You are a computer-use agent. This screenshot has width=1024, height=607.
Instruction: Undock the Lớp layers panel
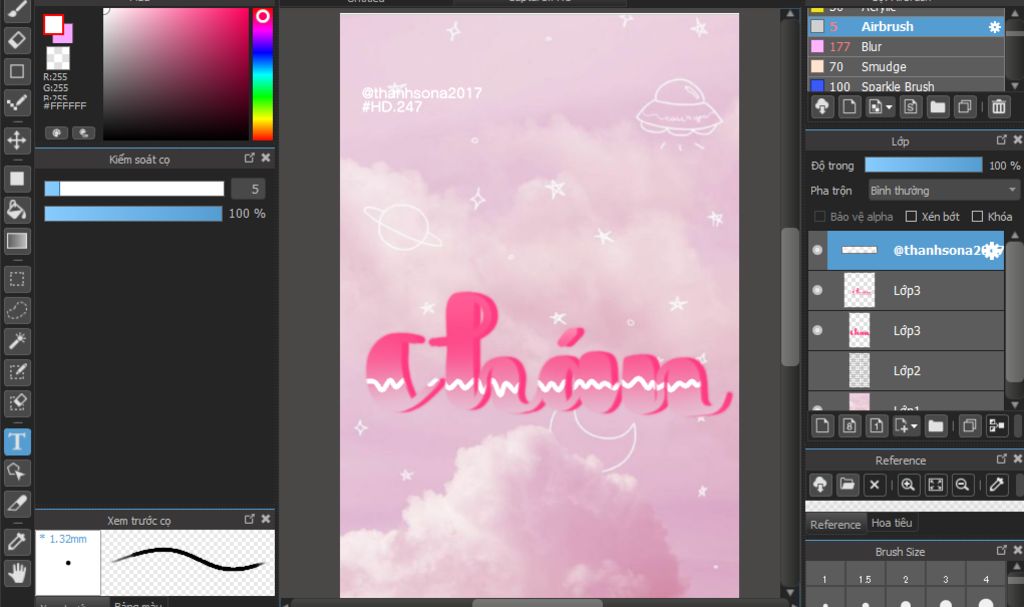point(1001,140)
